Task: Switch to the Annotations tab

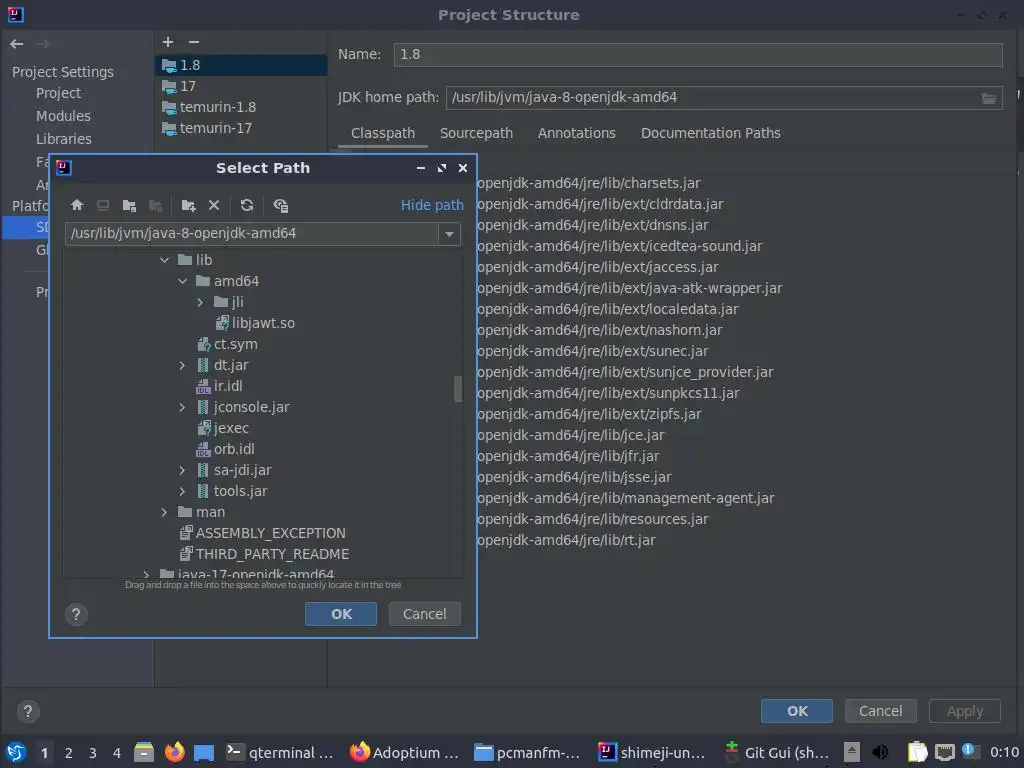Action: pos(577,133)
